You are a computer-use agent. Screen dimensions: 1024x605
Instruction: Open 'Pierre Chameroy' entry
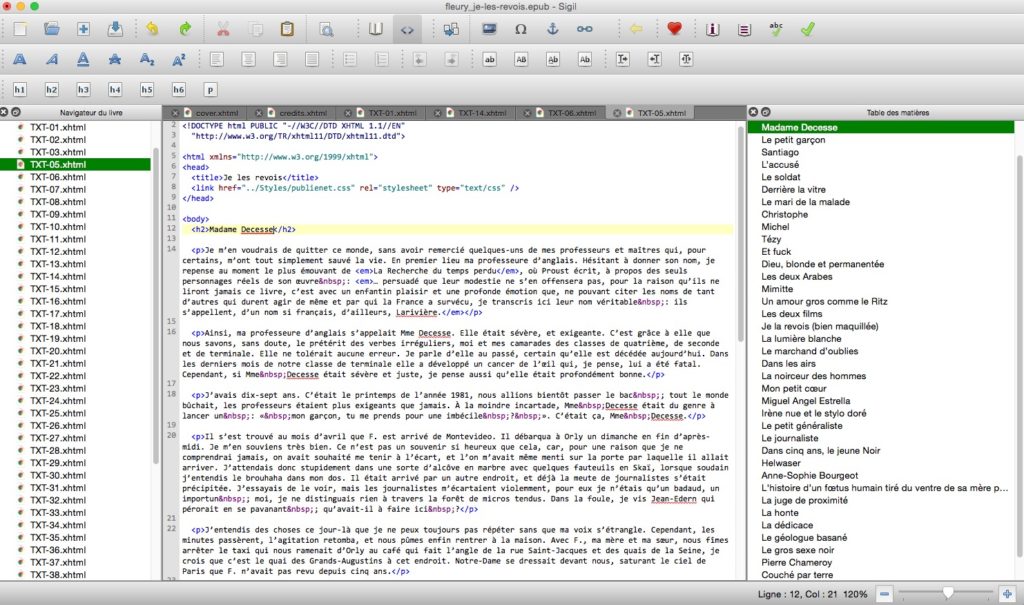(797, 563)
